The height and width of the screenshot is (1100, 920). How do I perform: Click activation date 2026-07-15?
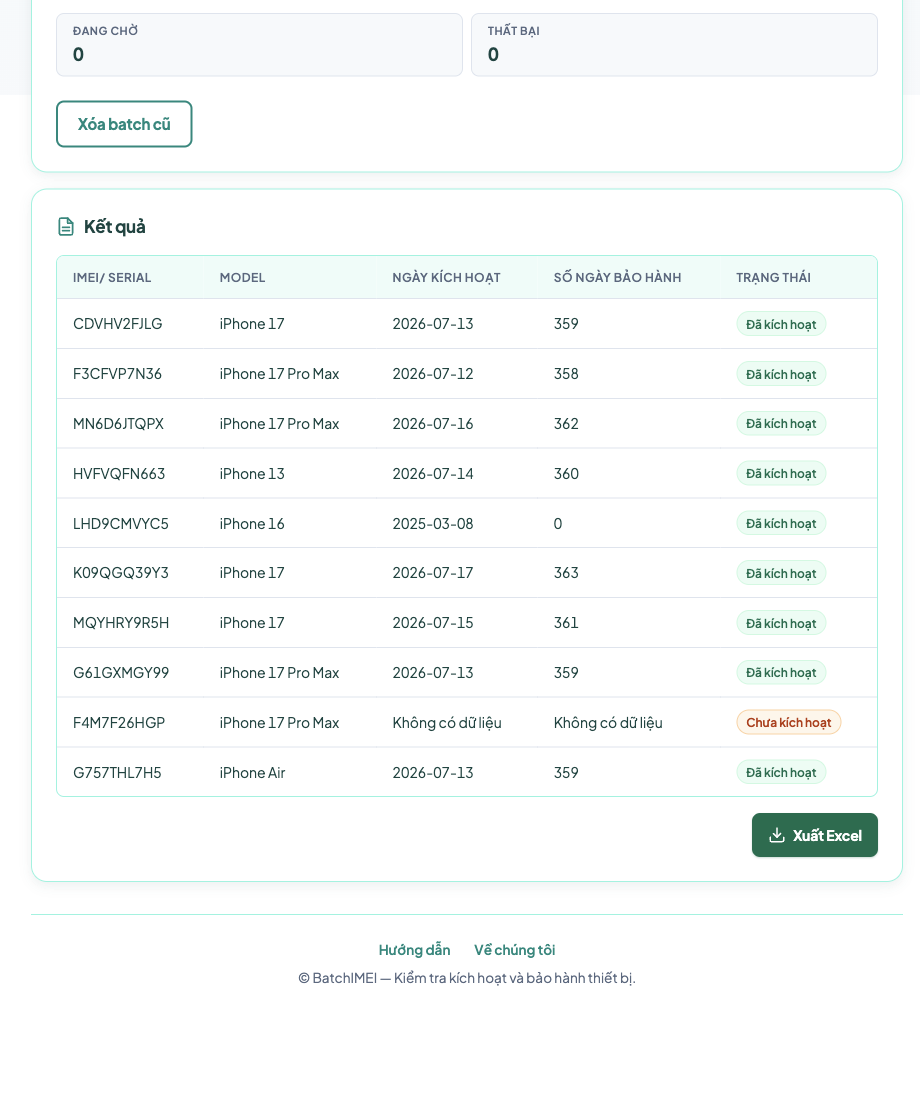click(x=433, y=622)
